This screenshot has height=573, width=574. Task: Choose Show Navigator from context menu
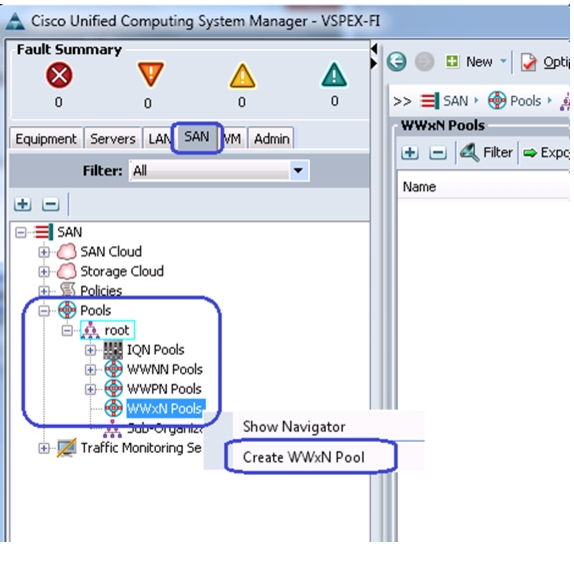coord(294,427)
